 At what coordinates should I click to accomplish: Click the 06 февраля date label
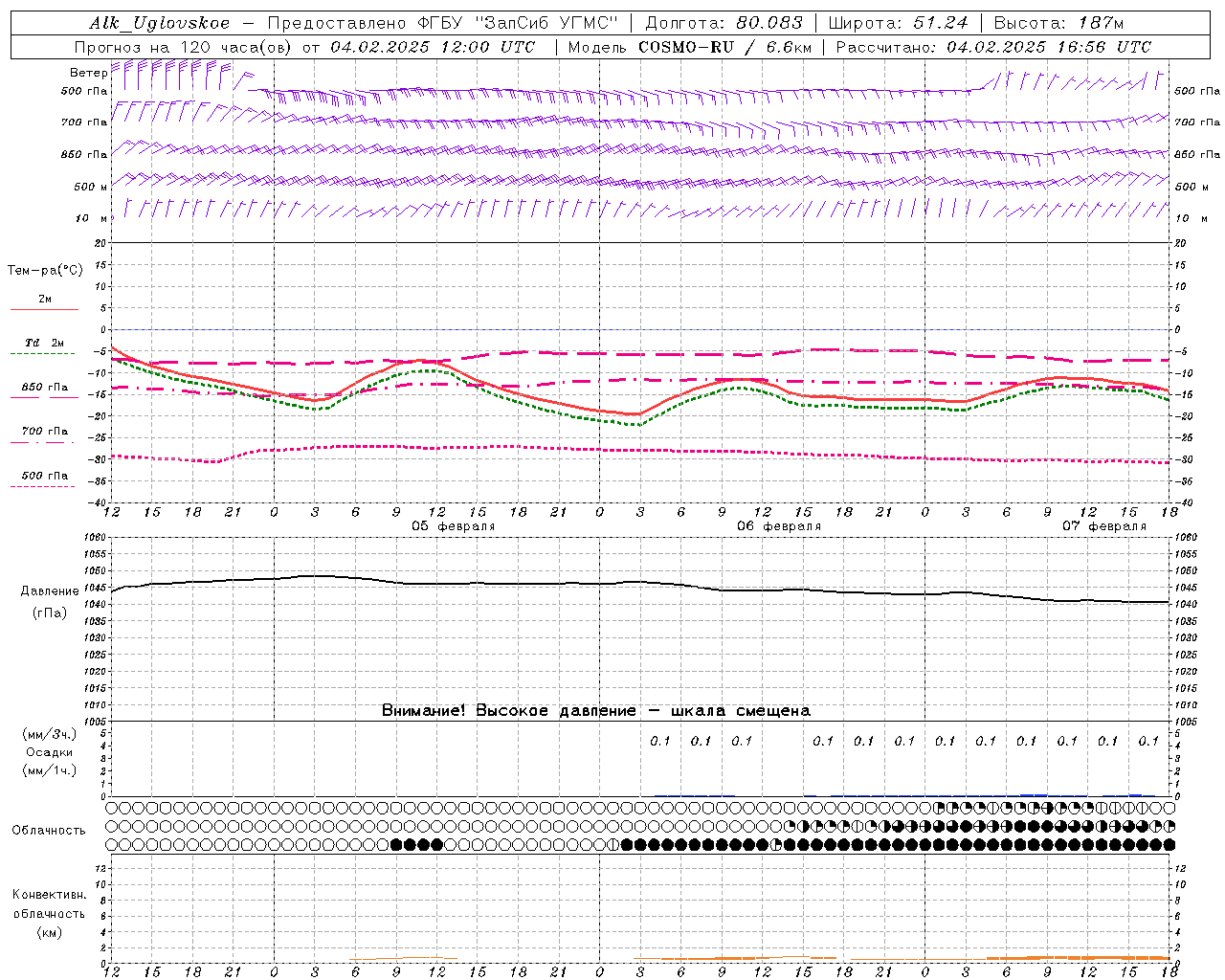coord(779,526)
